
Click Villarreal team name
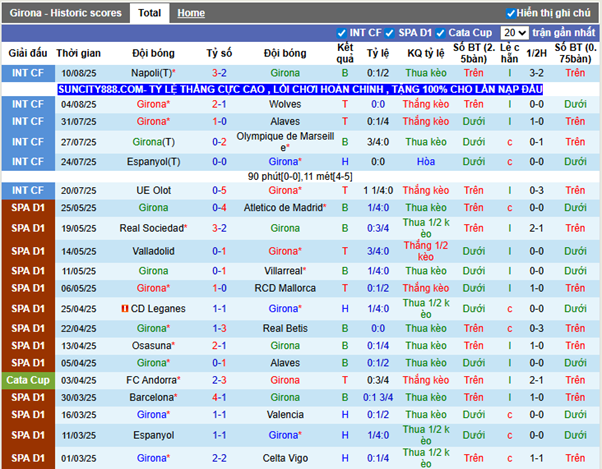coord(285,271)
